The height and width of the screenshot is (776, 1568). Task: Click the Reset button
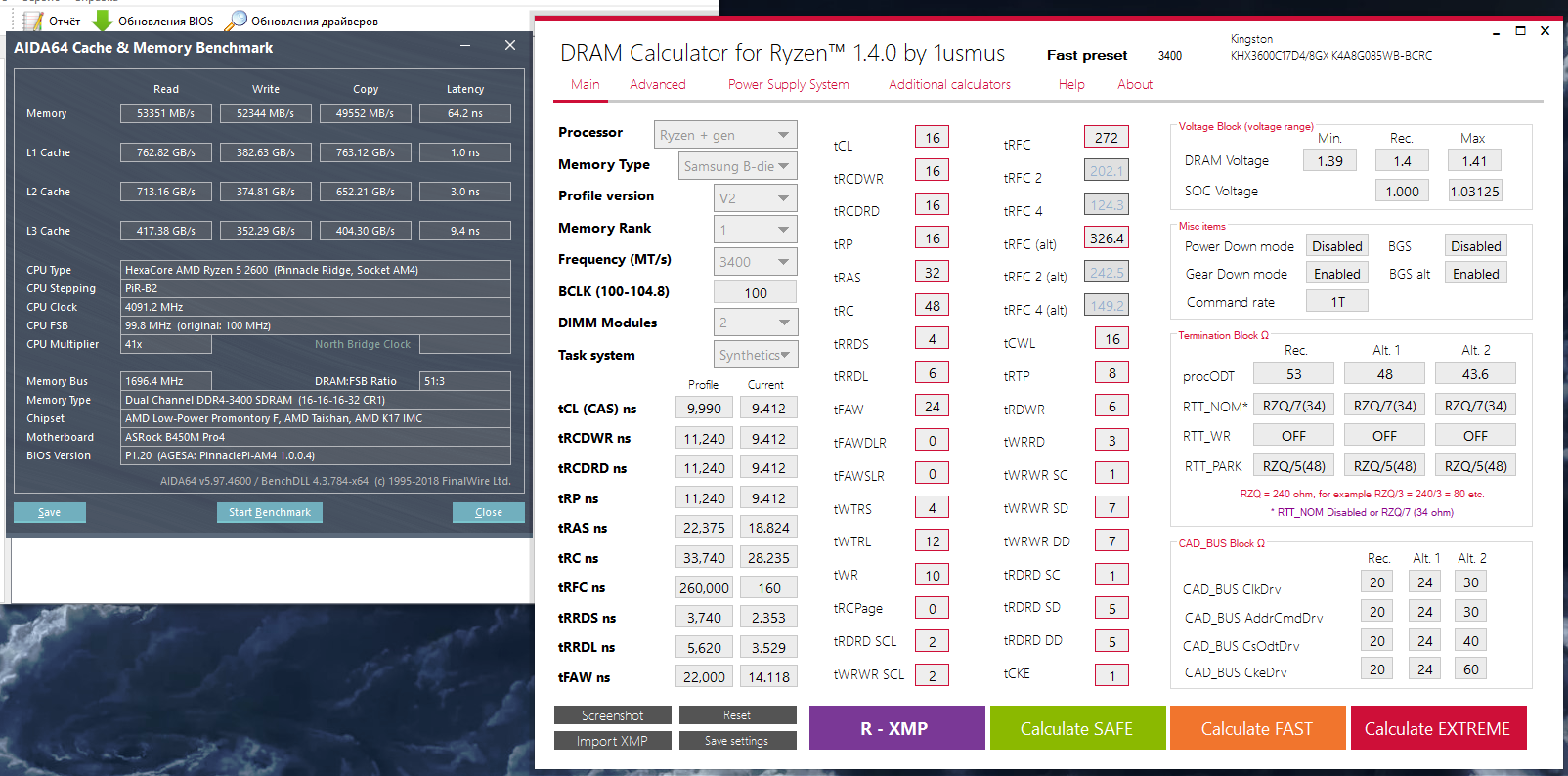pos(737,715)
